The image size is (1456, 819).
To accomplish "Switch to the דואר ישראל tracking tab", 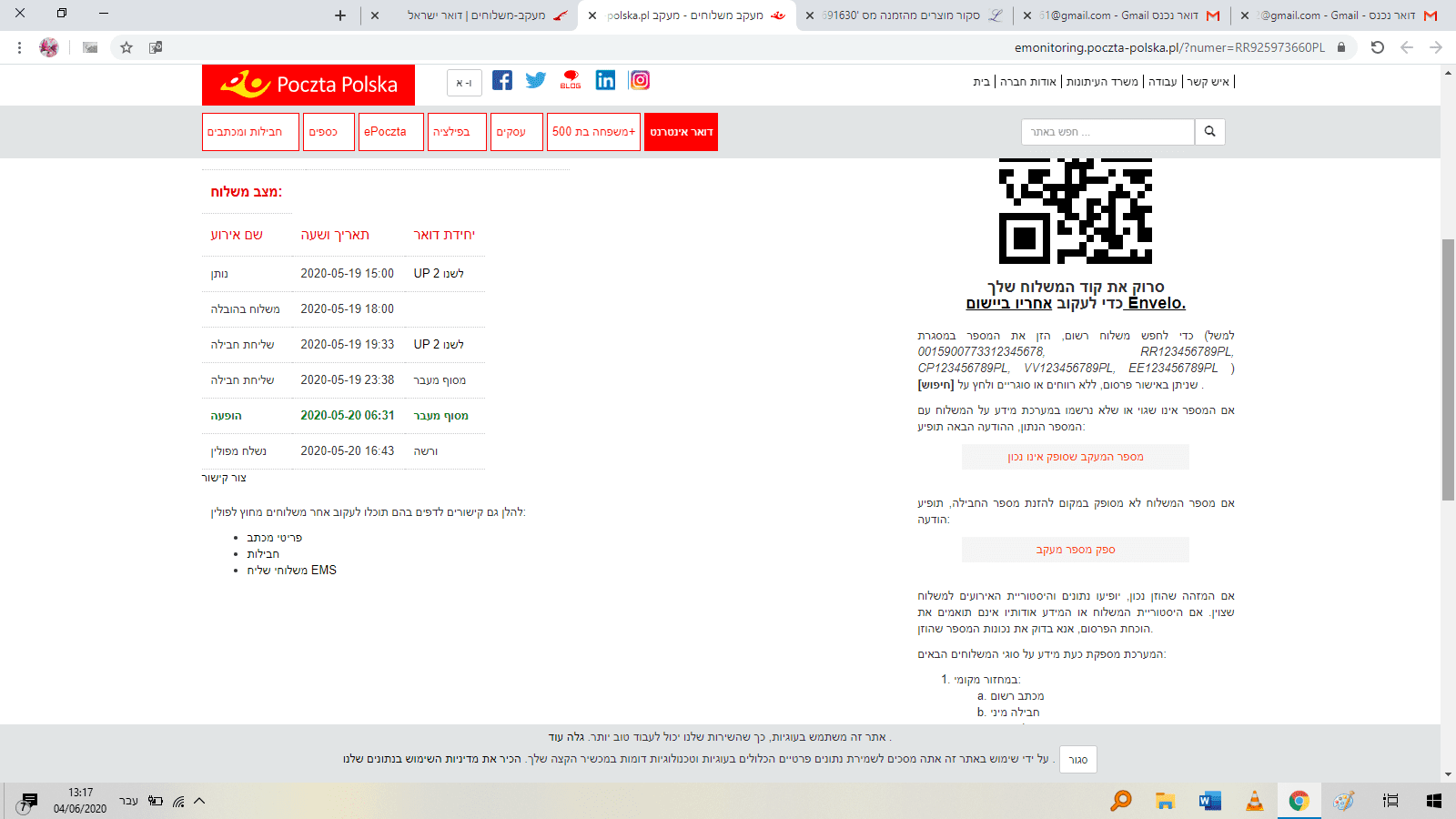I will [477, 15].
